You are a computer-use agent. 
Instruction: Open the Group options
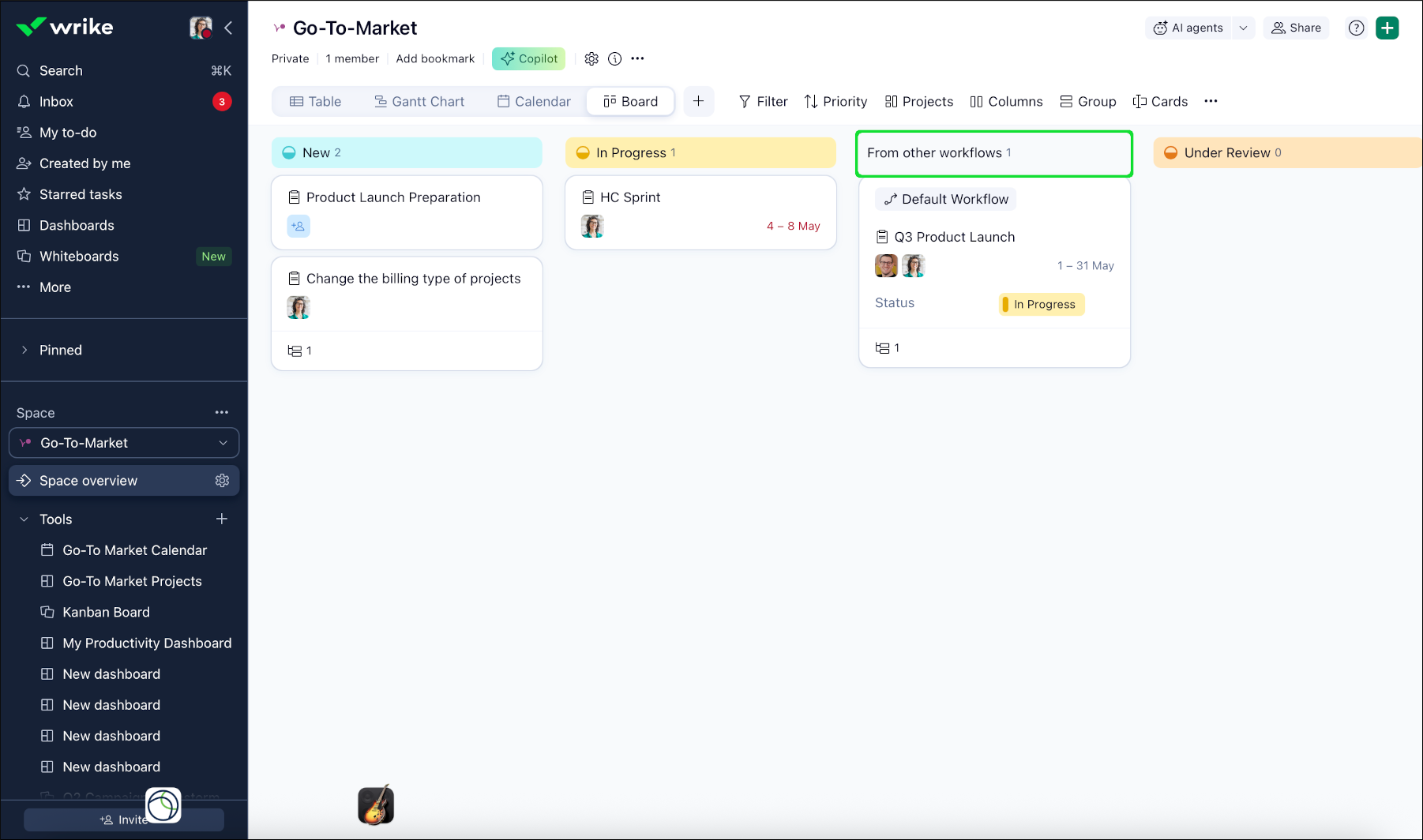pos(1087,101)
